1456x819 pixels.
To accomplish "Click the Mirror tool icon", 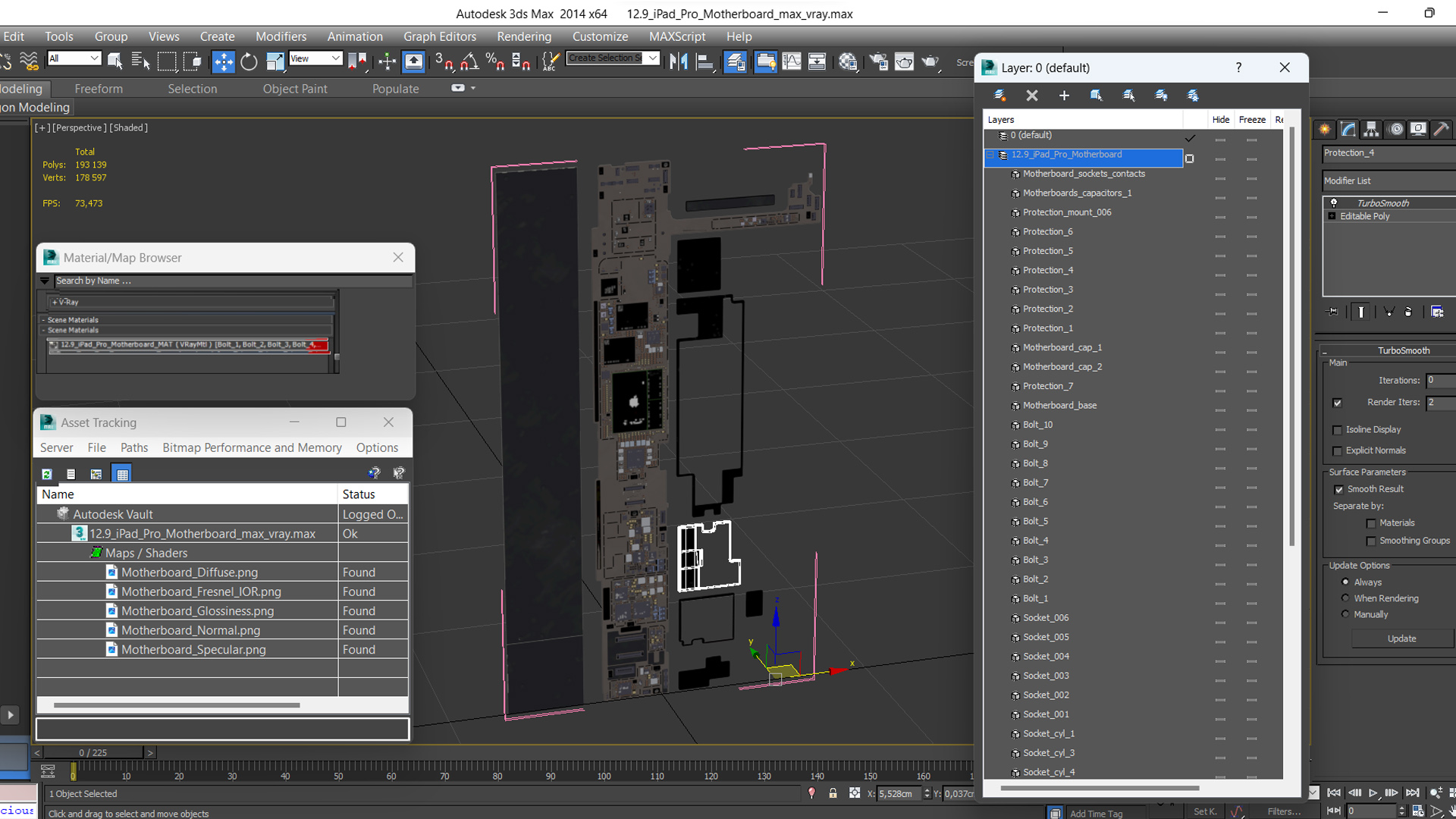I will click(x=679, y=61).
